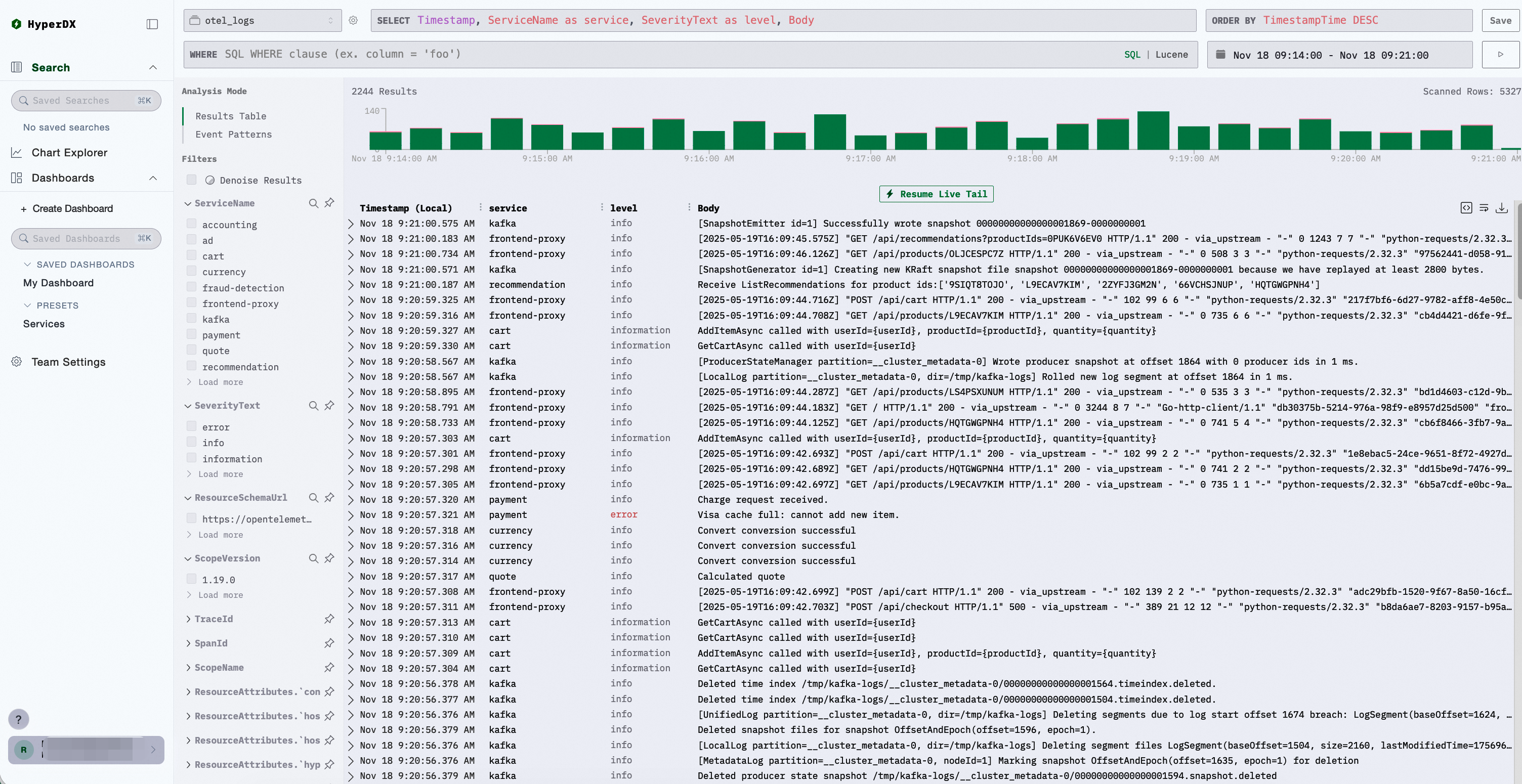
Task: Open the help question mark button
Action: [18, 719]
